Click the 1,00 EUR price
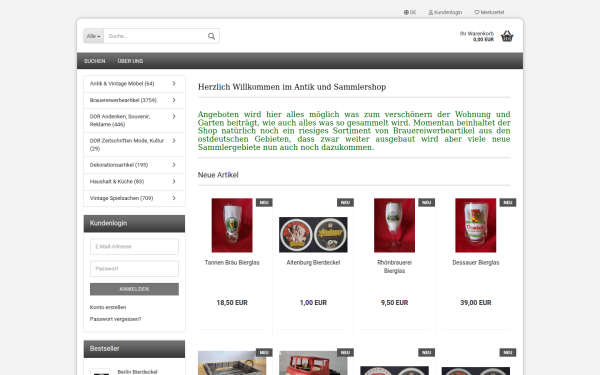 [313, 303]
